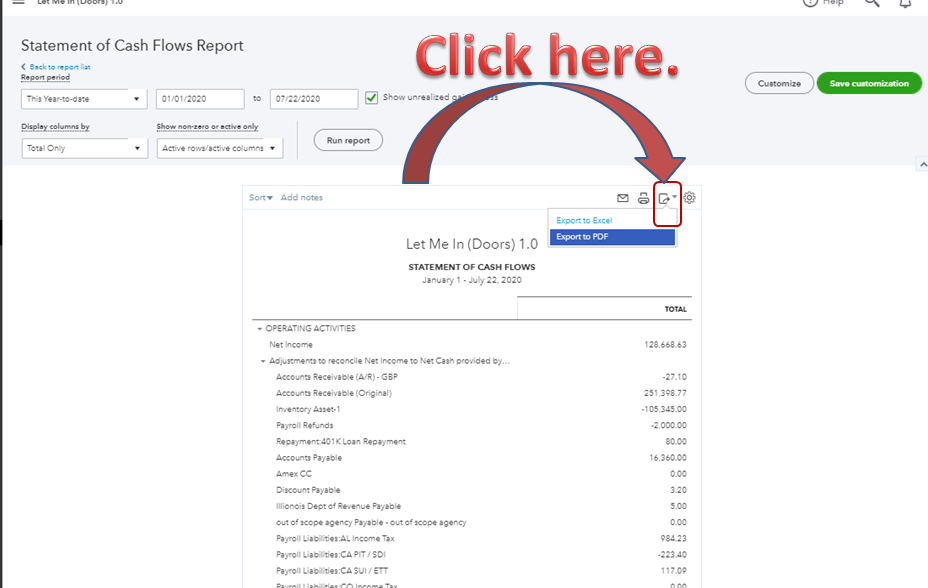Open Active rows/active columns dropdown
This screenshot has width=928, height=588.
220,148
